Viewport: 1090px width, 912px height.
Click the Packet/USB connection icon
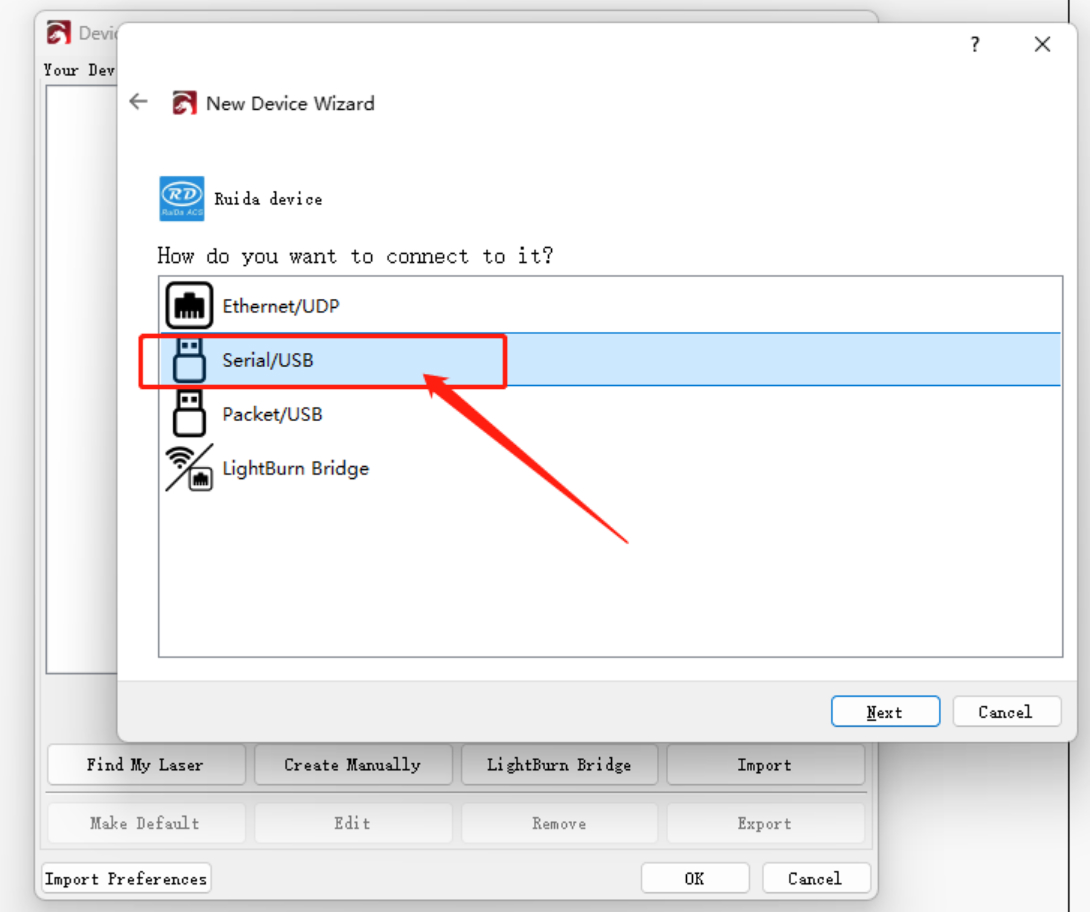click(x=190, y=414)
